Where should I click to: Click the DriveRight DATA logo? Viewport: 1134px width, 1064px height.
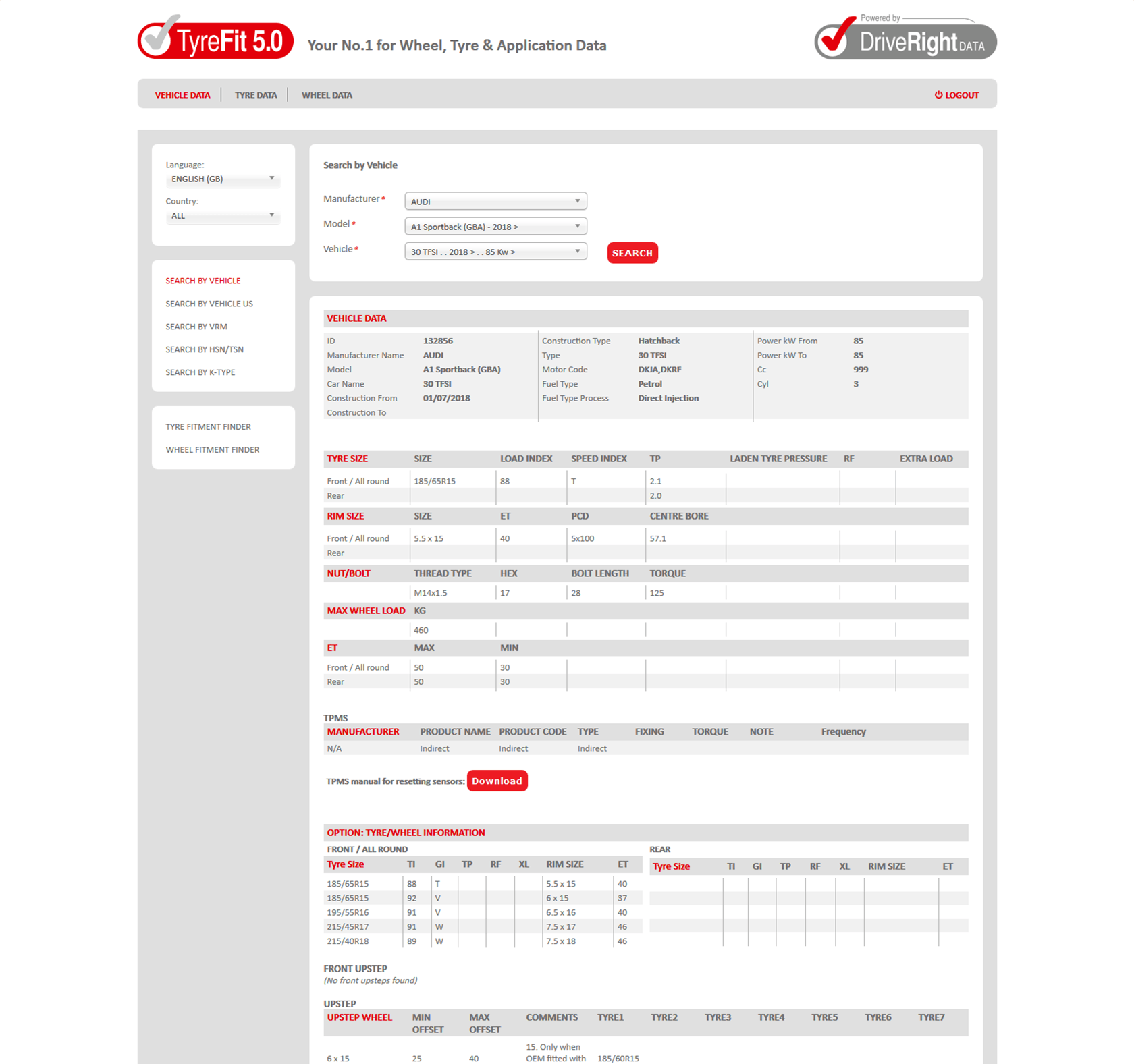coord(906,40)
